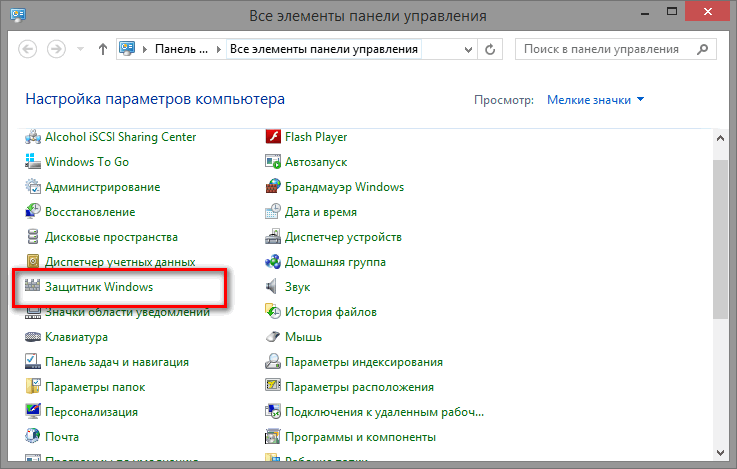The image size is (737, 469).
Task: Open История файлов link
Action: click(x=330, y=312)
